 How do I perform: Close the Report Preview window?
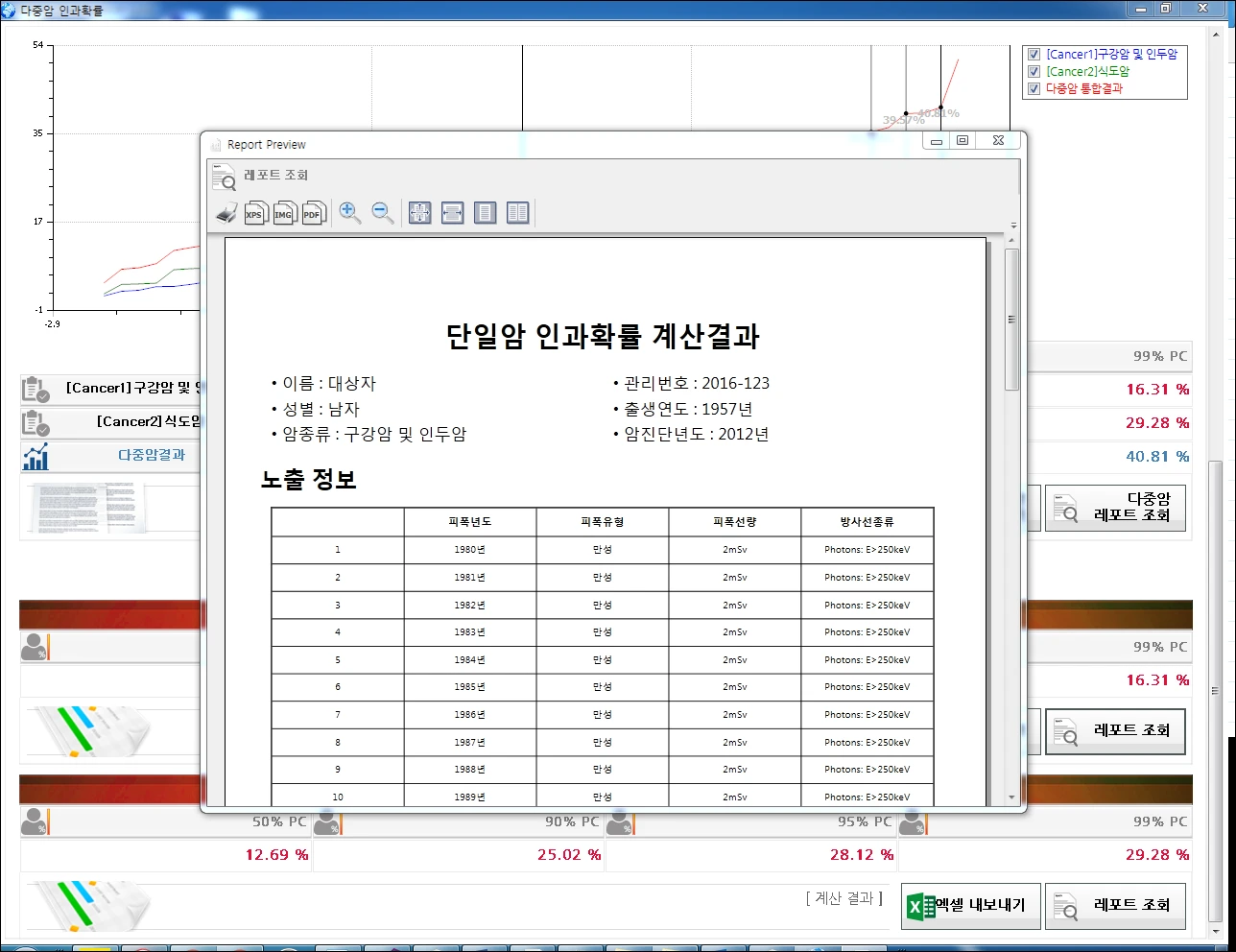(998, 141)
